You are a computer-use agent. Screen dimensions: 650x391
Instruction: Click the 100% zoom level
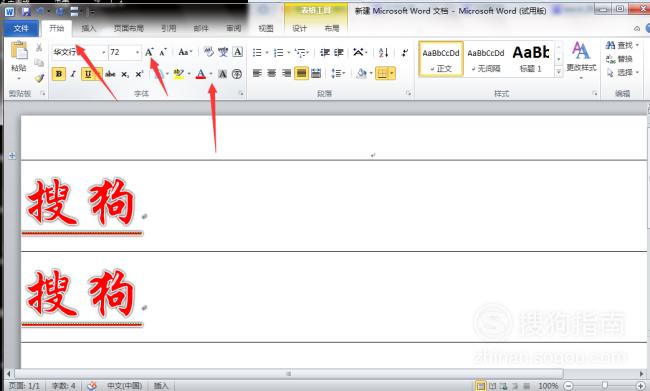(x=548, y=386)
